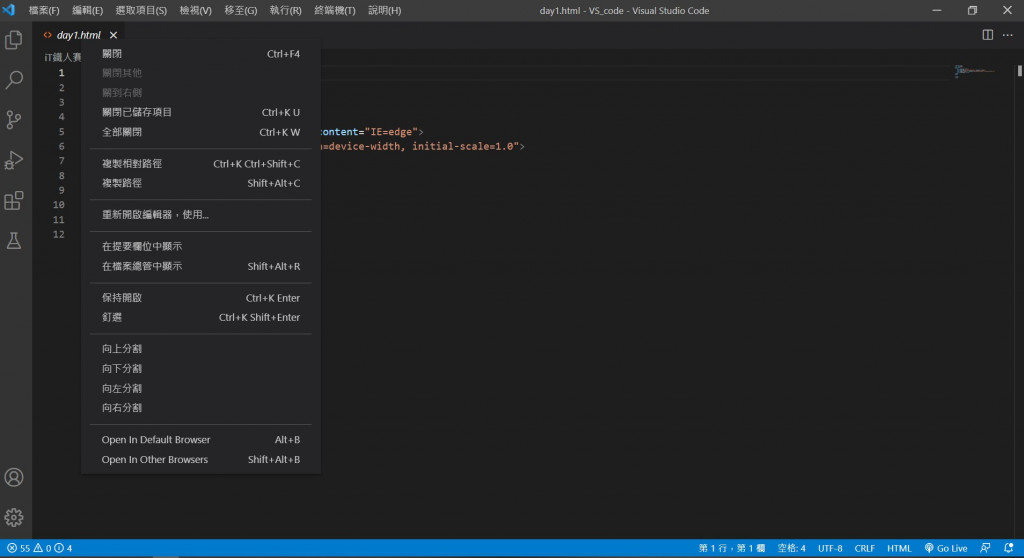Open the errors and warnings status indicator
1024x558 pixels.
(39, 548)
